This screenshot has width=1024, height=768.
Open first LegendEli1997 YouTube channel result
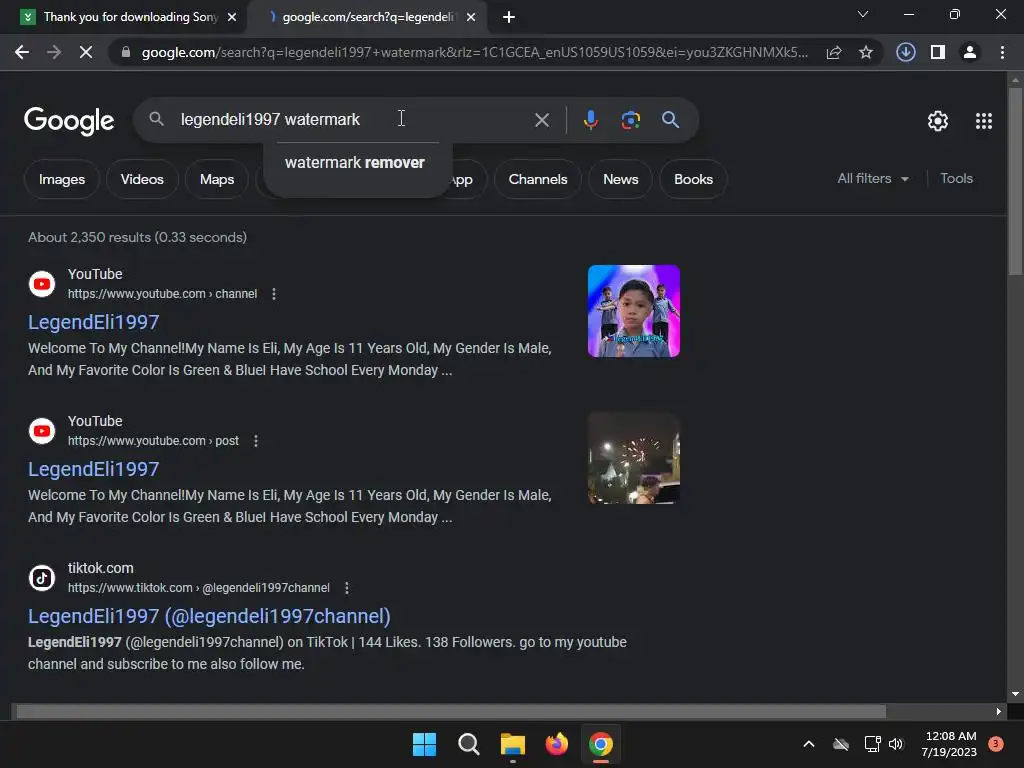coord(93,322)
